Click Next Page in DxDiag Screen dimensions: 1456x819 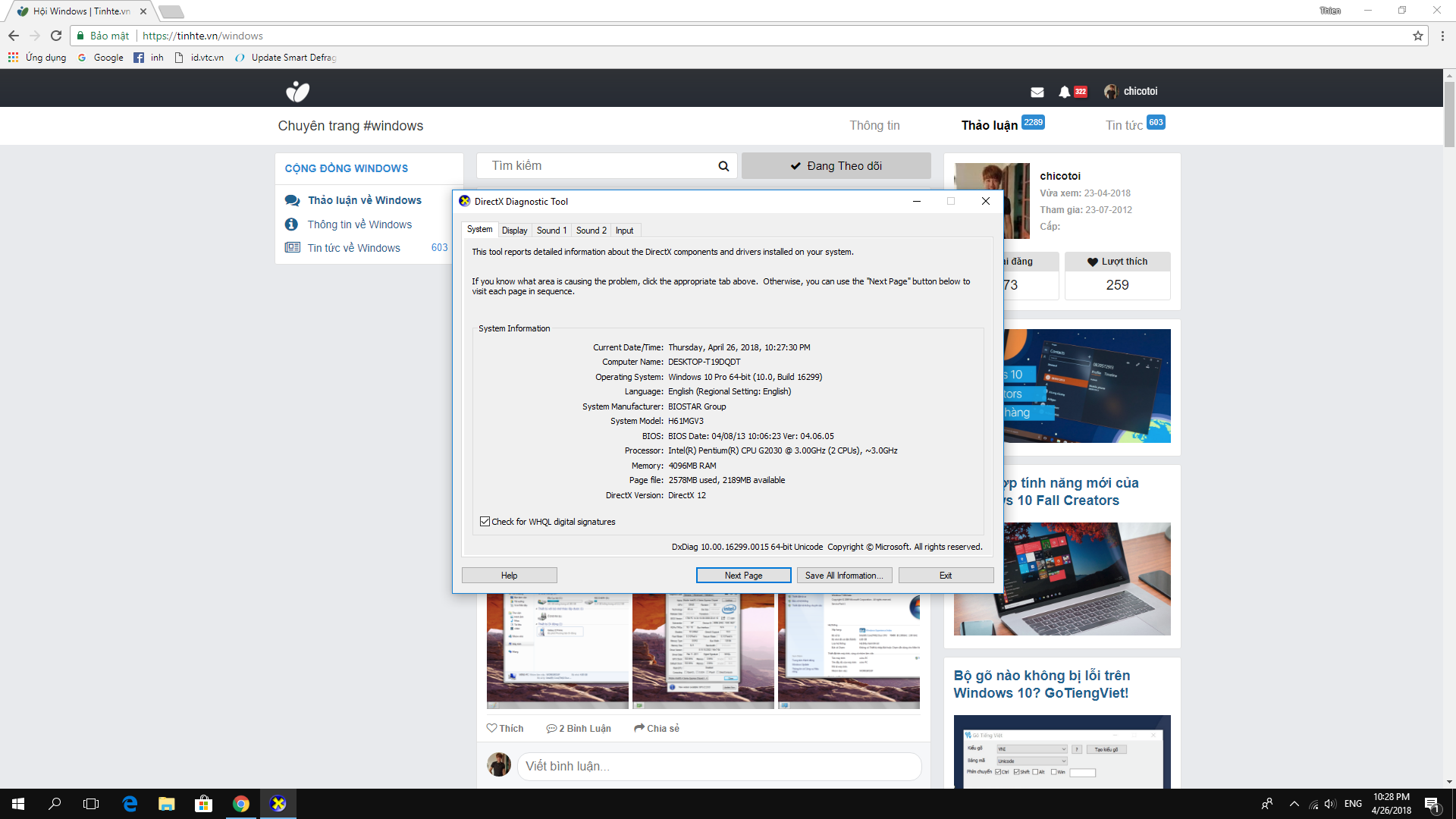click(x=744, y=576)
